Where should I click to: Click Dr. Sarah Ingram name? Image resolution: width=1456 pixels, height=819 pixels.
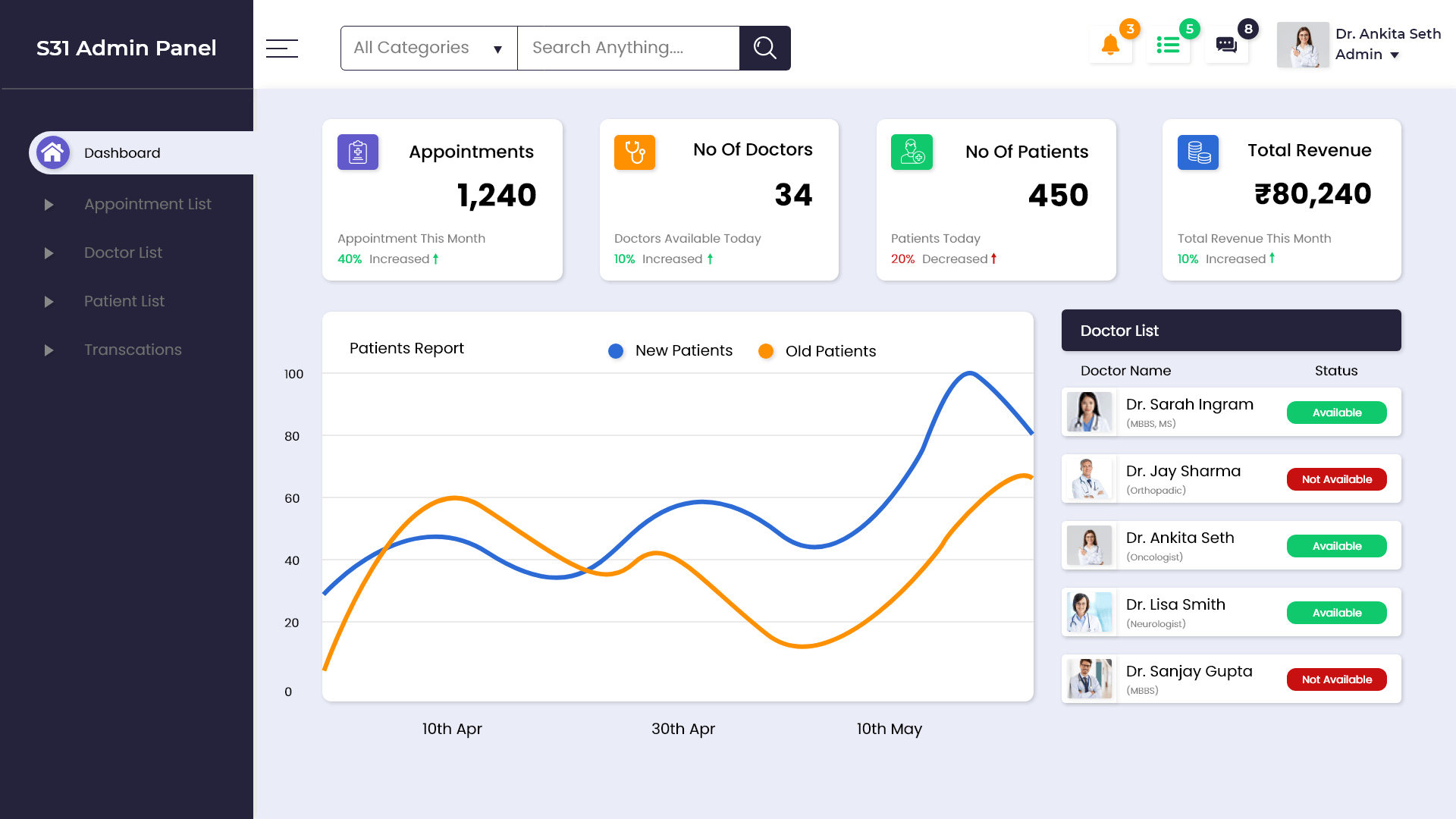pyautogui.click(x=1189, y=404)
